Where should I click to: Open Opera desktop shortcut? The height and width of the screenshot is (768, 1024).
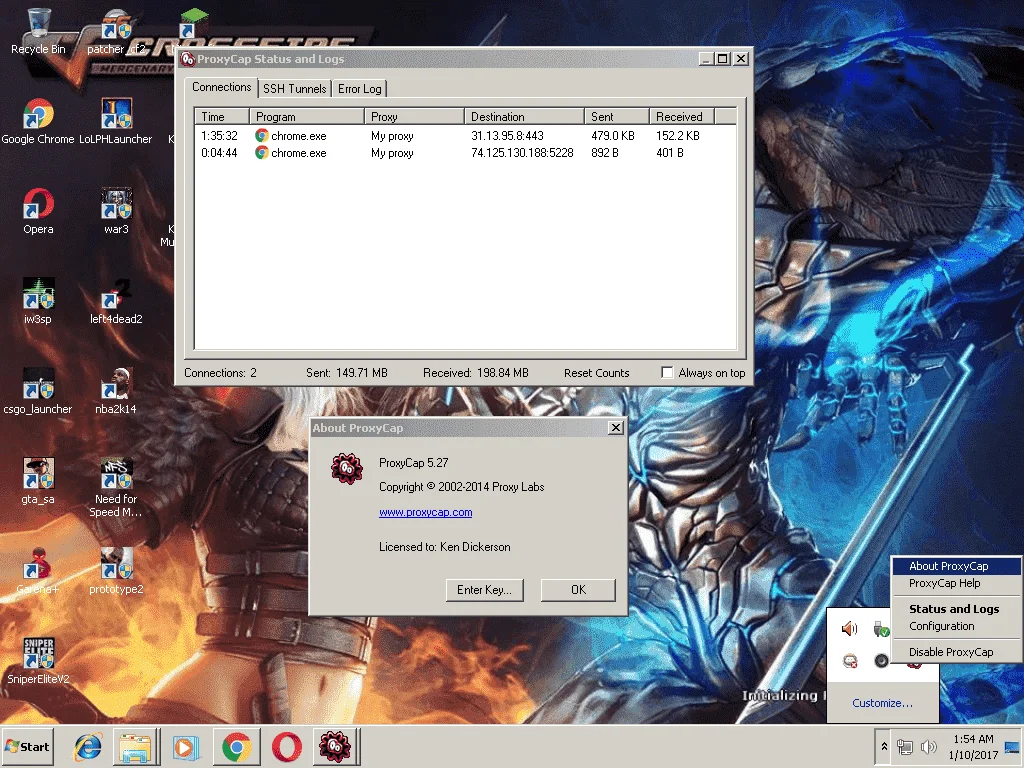38,212
